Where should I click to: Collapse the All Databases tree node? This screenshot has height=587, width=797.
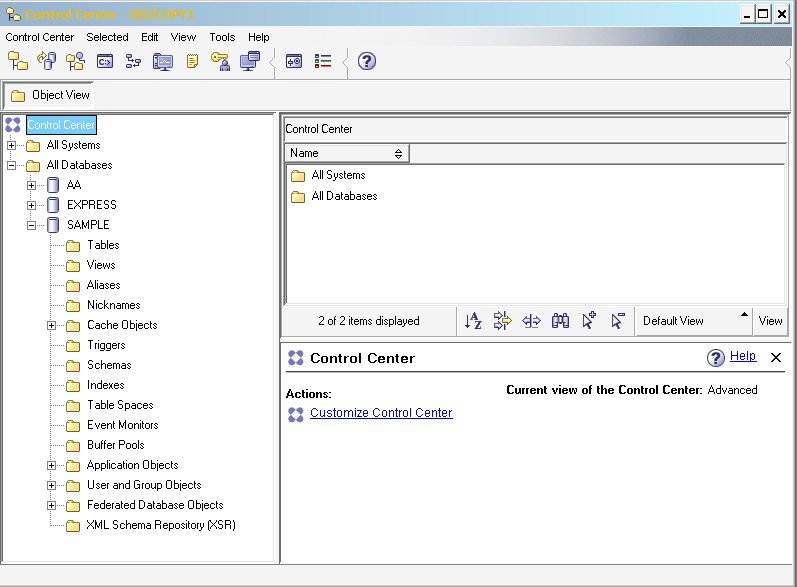(11, 166)
